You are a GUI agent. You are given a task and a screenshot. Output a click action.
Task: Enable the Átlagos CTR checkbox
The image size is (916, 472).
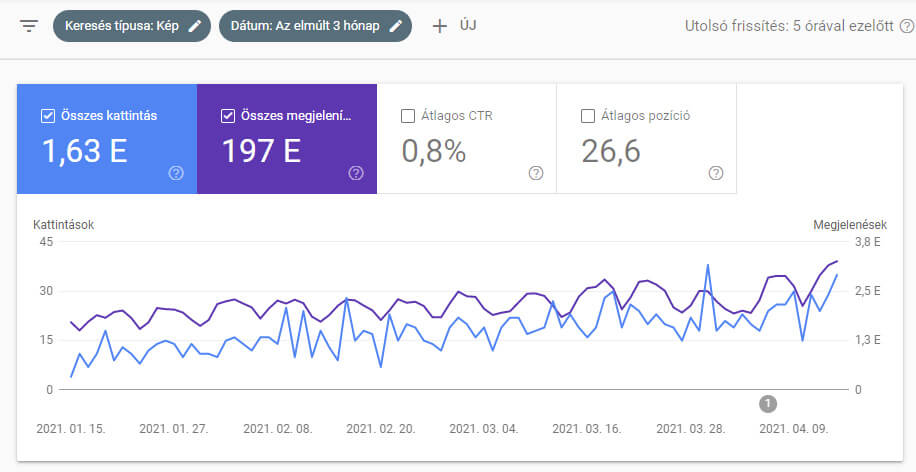407,116
